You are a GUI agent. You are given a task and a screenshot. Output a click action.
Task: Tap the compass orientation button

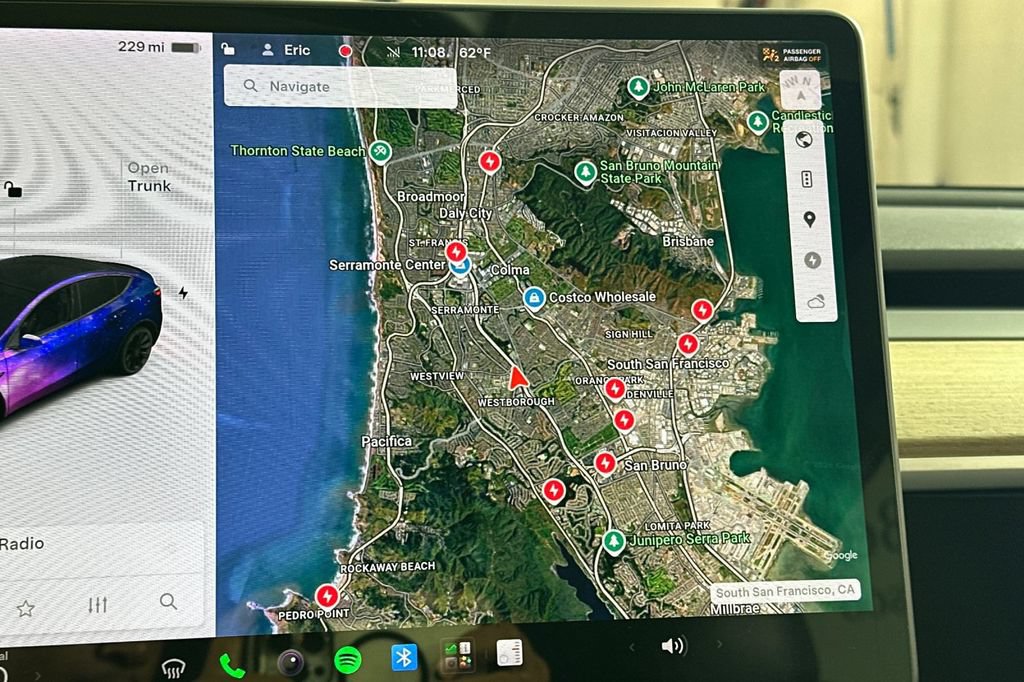click(800, 91)
